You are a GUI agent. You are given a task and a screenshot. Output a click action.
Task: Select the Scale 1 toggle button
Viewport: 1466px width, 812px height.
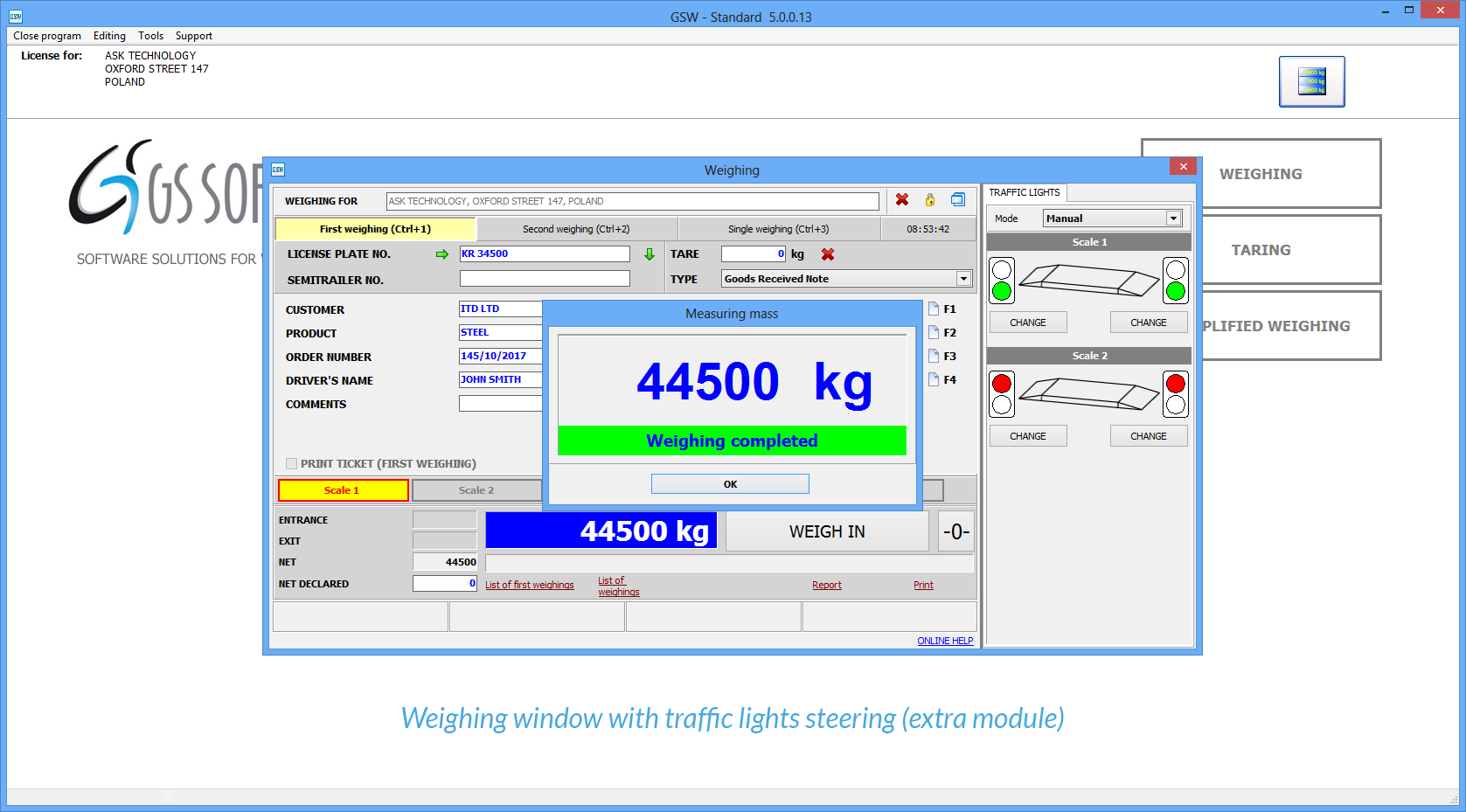pyautogui.click(x=343, y=490)
